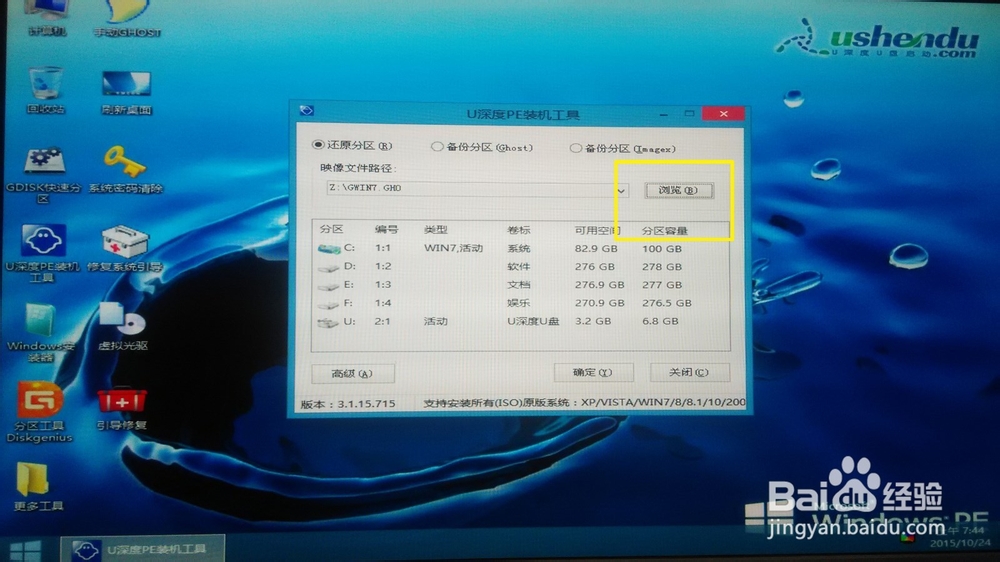Click the 6.8 GB capacity cell
This screenshot has height=562, width=1000.
click(660, 322)
